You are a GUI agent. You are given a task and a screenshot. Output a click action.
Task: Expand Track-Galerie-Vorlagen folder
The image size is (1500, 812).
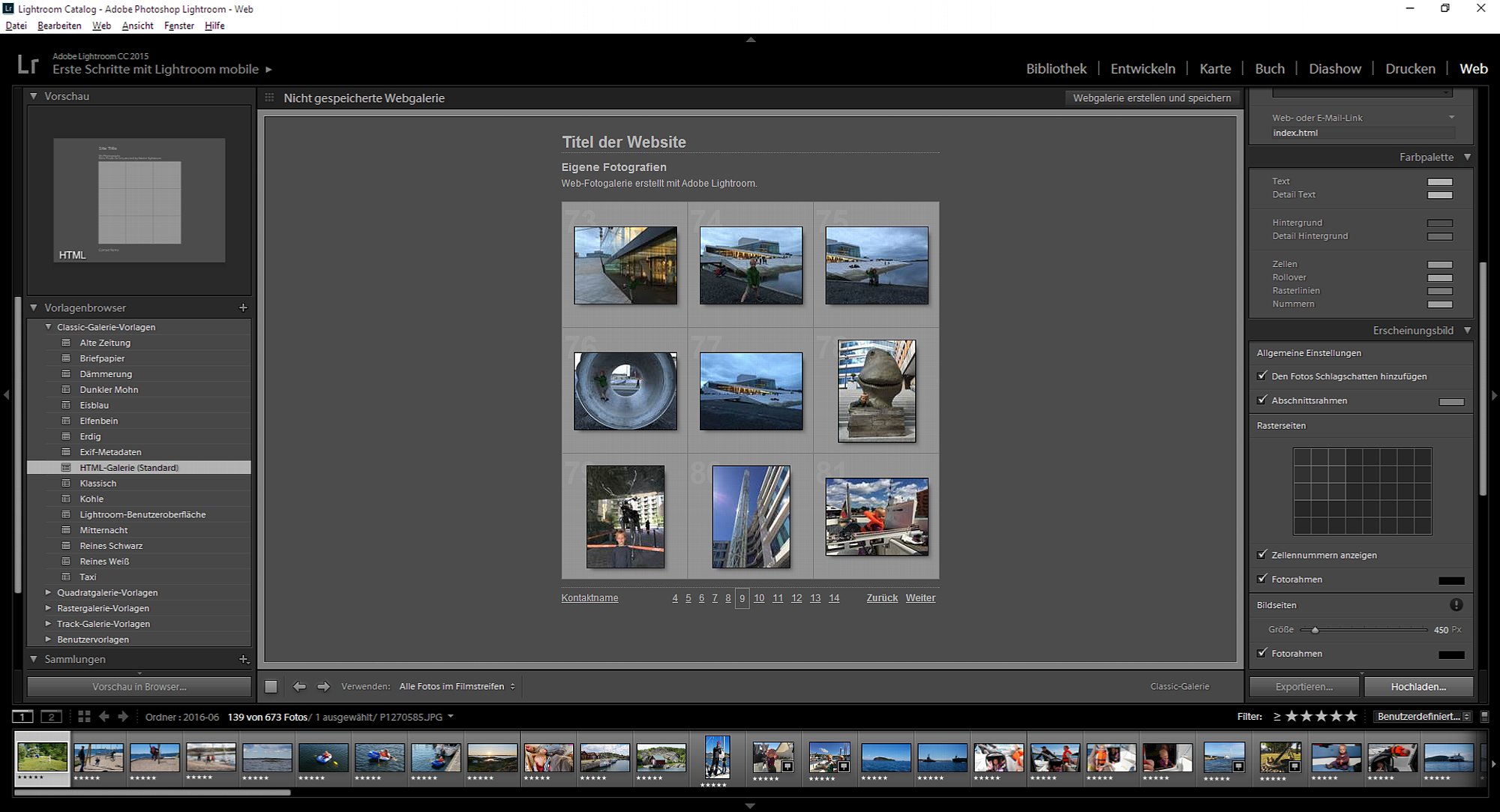(49, 624)
